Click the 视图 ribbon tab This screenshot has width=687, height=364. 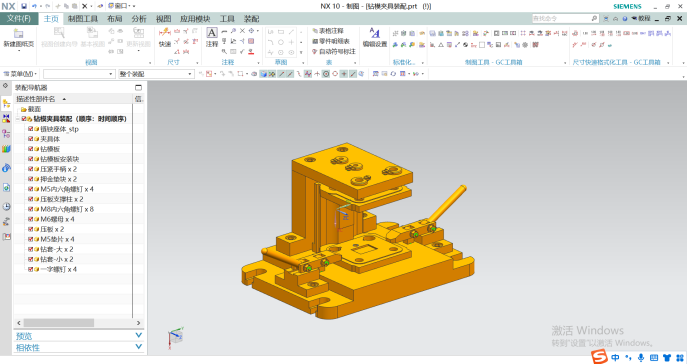pyautogui.click(x=163, y=19)
